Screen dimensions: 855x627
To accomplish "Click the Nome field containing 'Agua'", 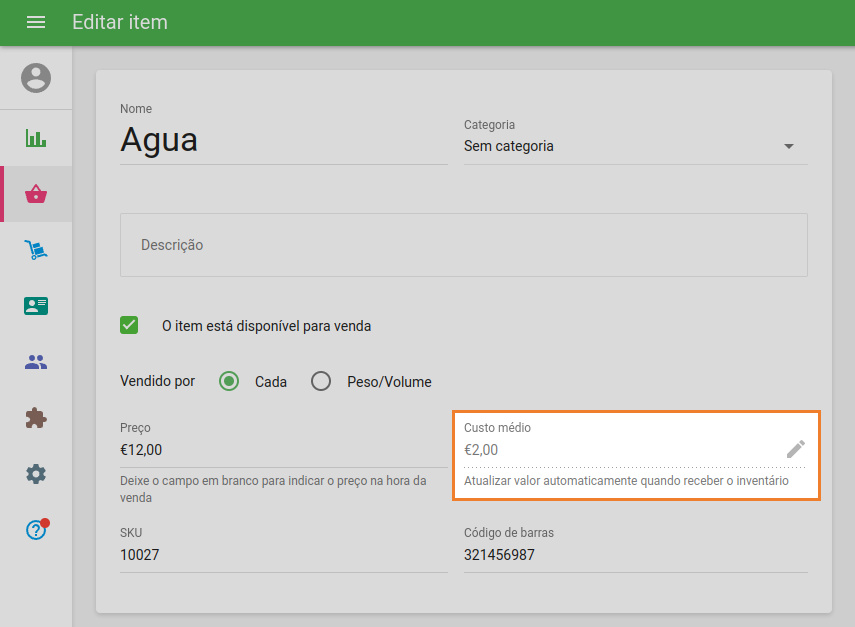I will pyautogui.click(x=283, y=140).
